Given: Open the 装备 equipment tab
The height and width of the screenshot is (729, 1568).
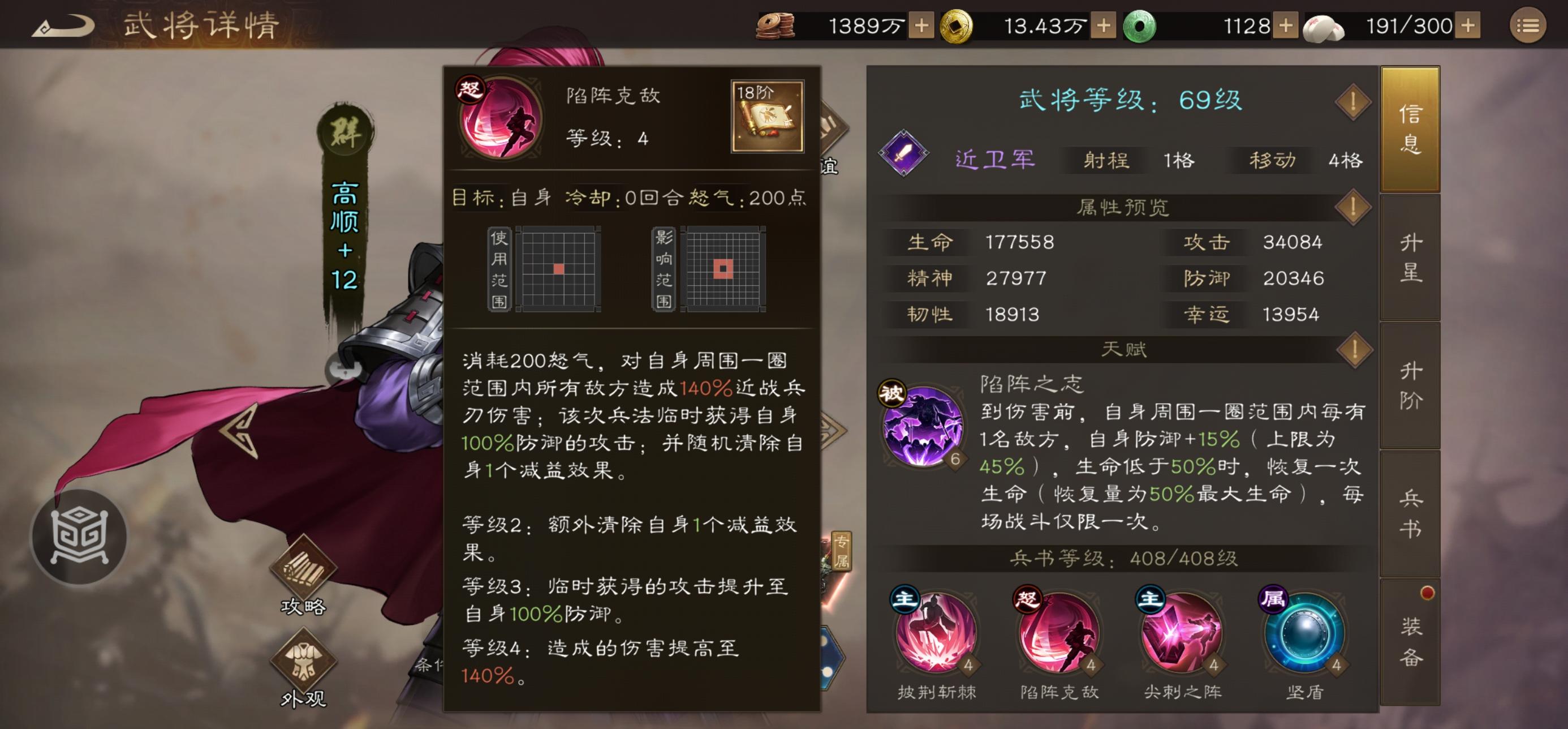Looking at the screenshot, I should pos(1410,642).
